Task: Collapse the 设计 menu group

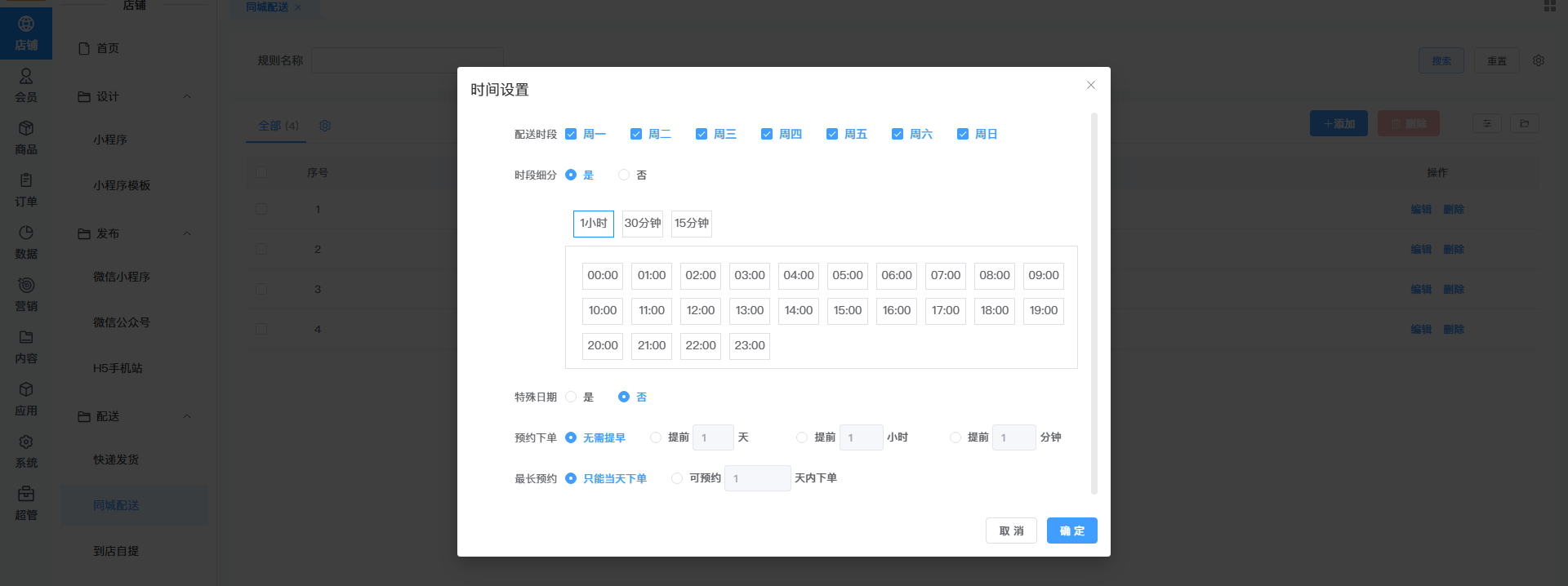Action: (x=187, y=96)
